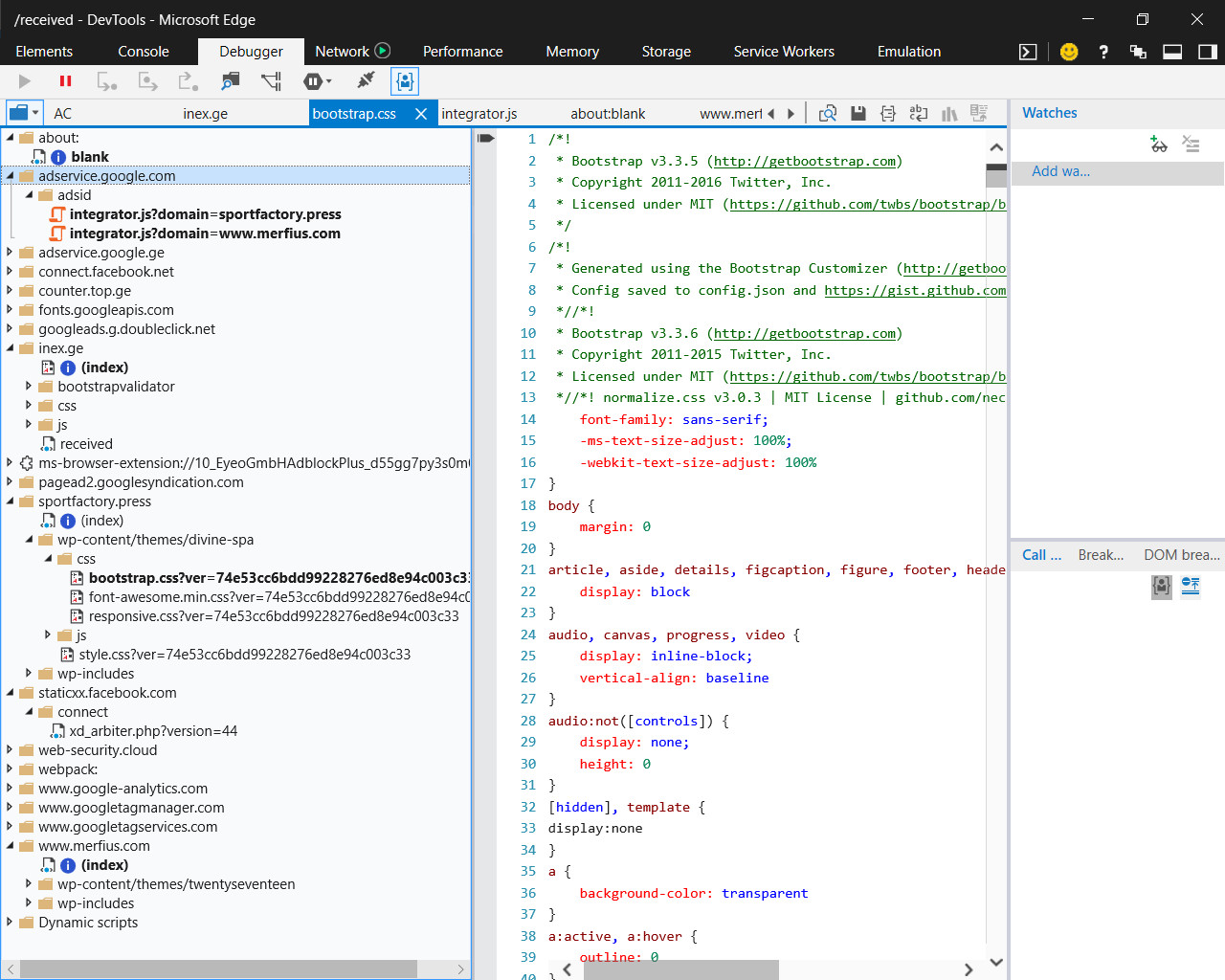Open the integrator.js file tab
This screenshot has height=980, width=1225.
[x=479, y=114]
